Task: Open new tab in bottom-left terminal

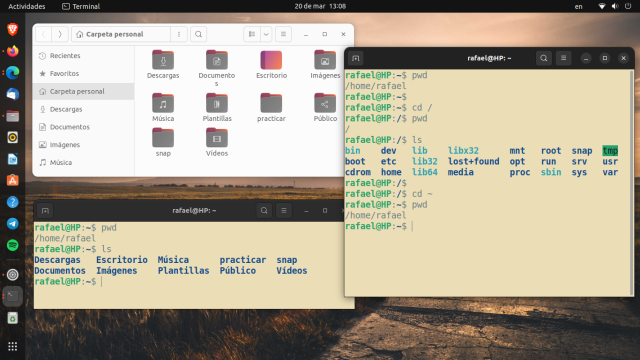Action: click(45, 211)
